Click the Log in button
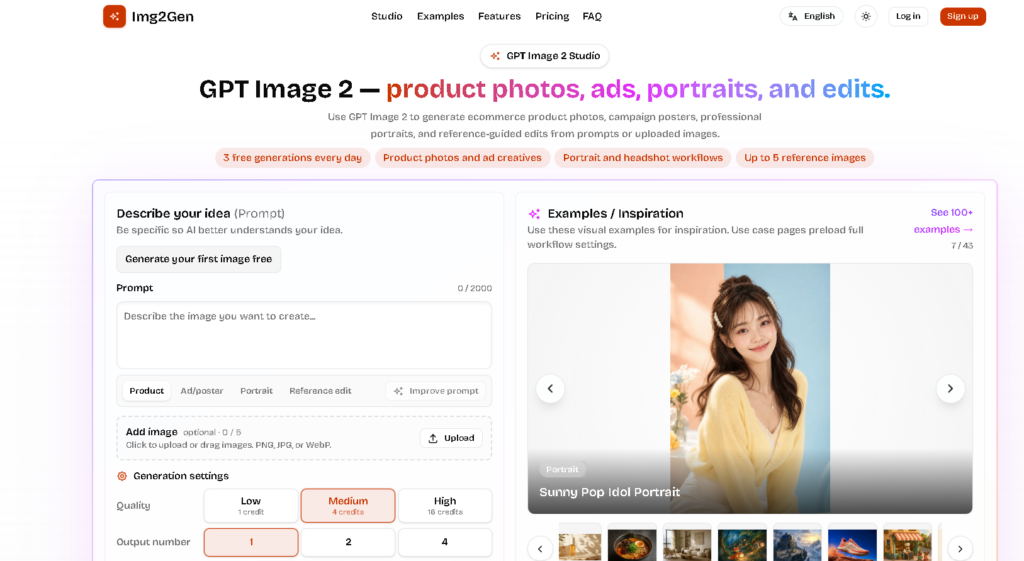The image size is (1024, 561). 908,16
